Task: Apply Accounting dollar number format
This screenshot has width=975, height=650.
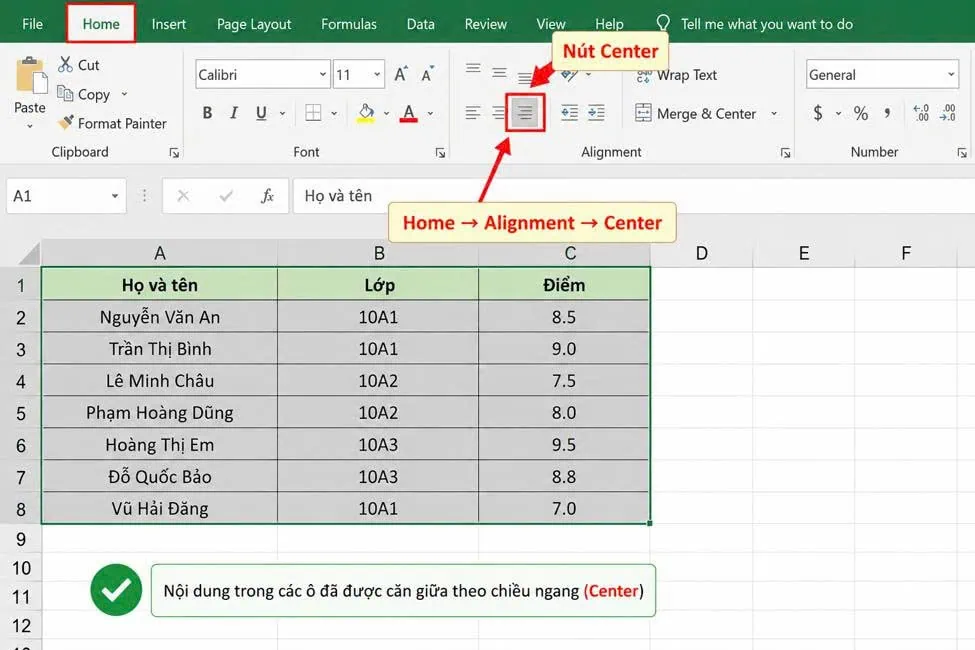Action: 818,113
